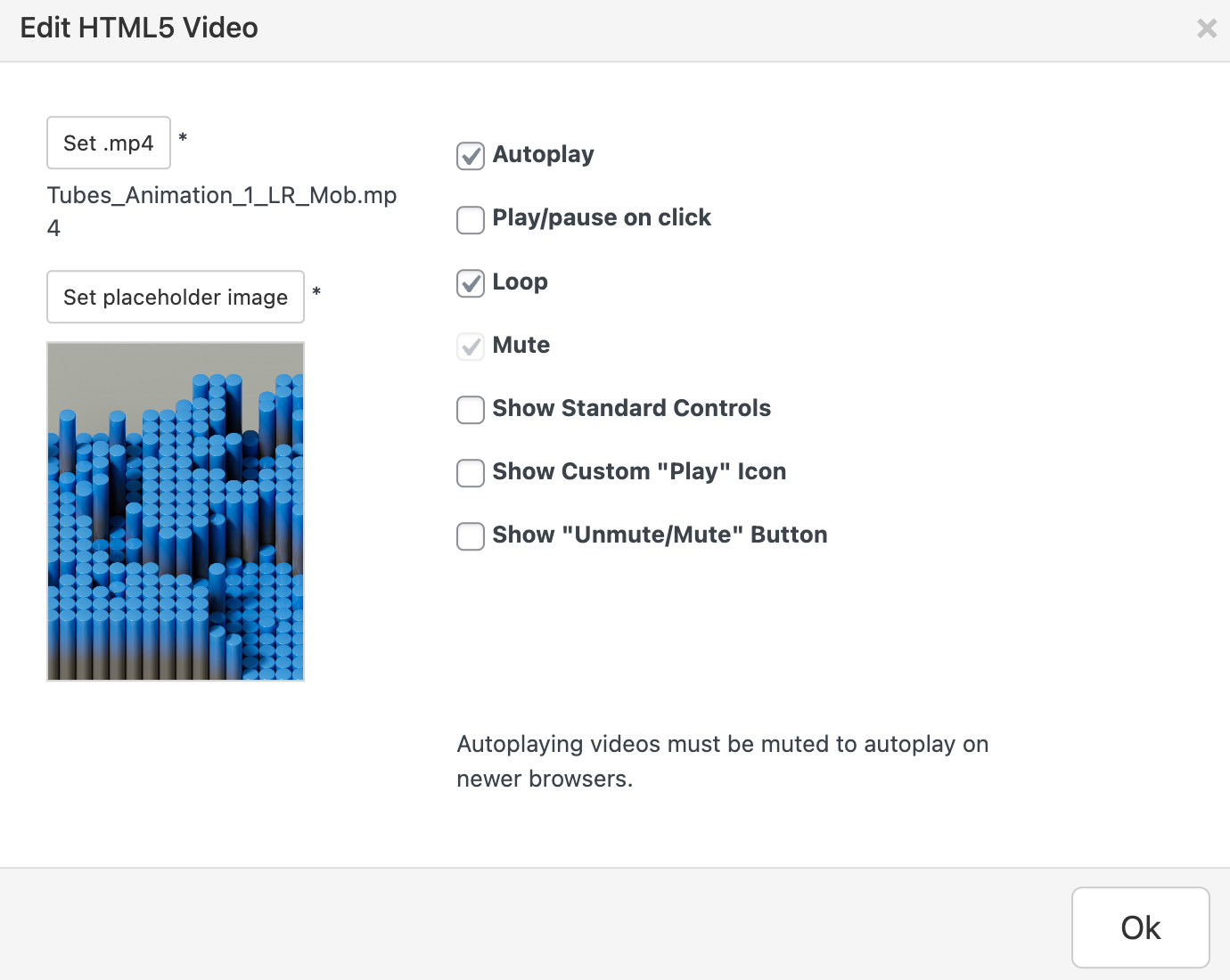Check Show Custom "Play" Icon
Screen dimensions: 1230x980
coord(470,473)
